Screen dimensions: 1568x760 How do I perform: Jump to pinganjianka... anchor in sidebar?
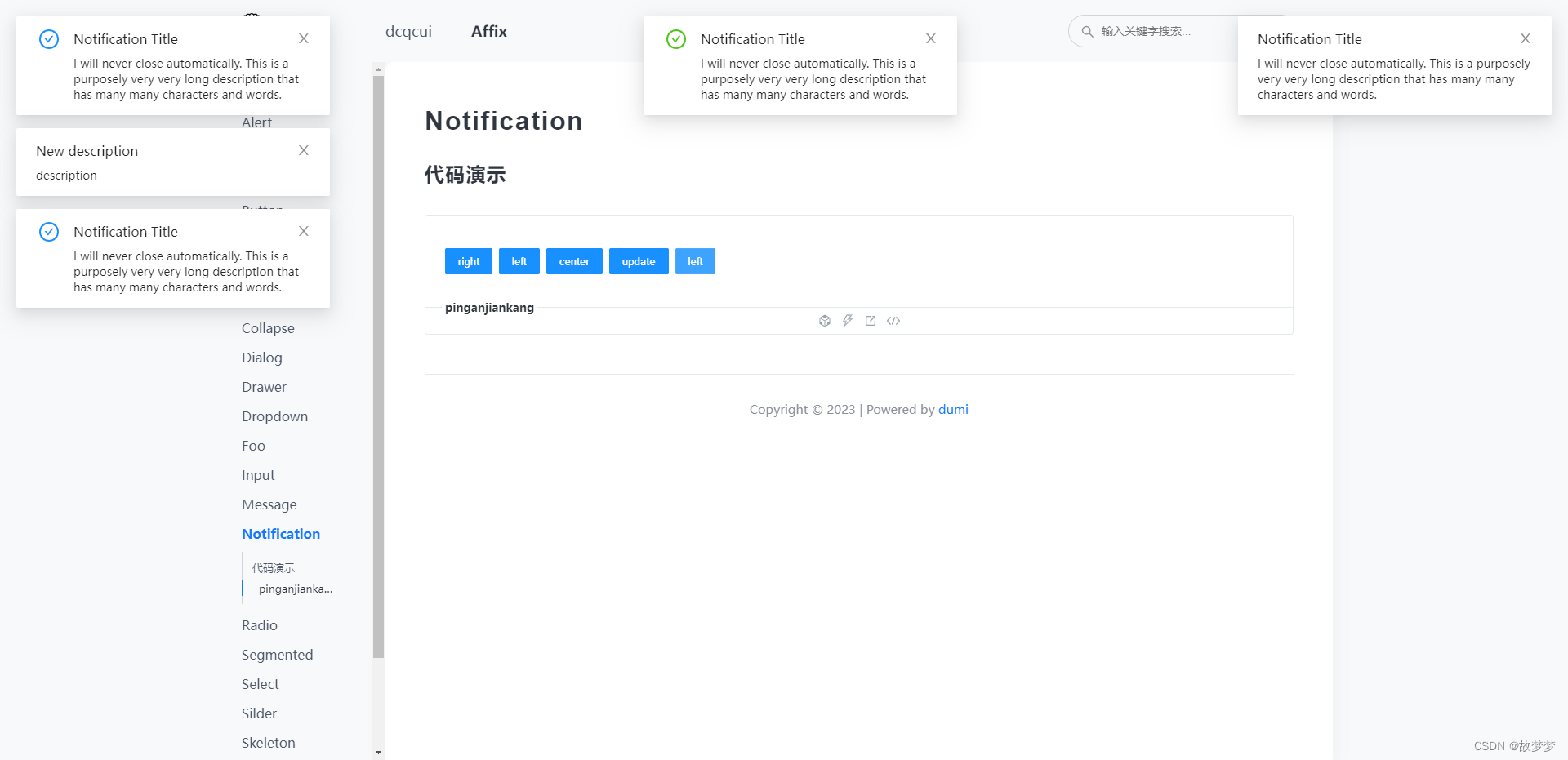point(296,589)
